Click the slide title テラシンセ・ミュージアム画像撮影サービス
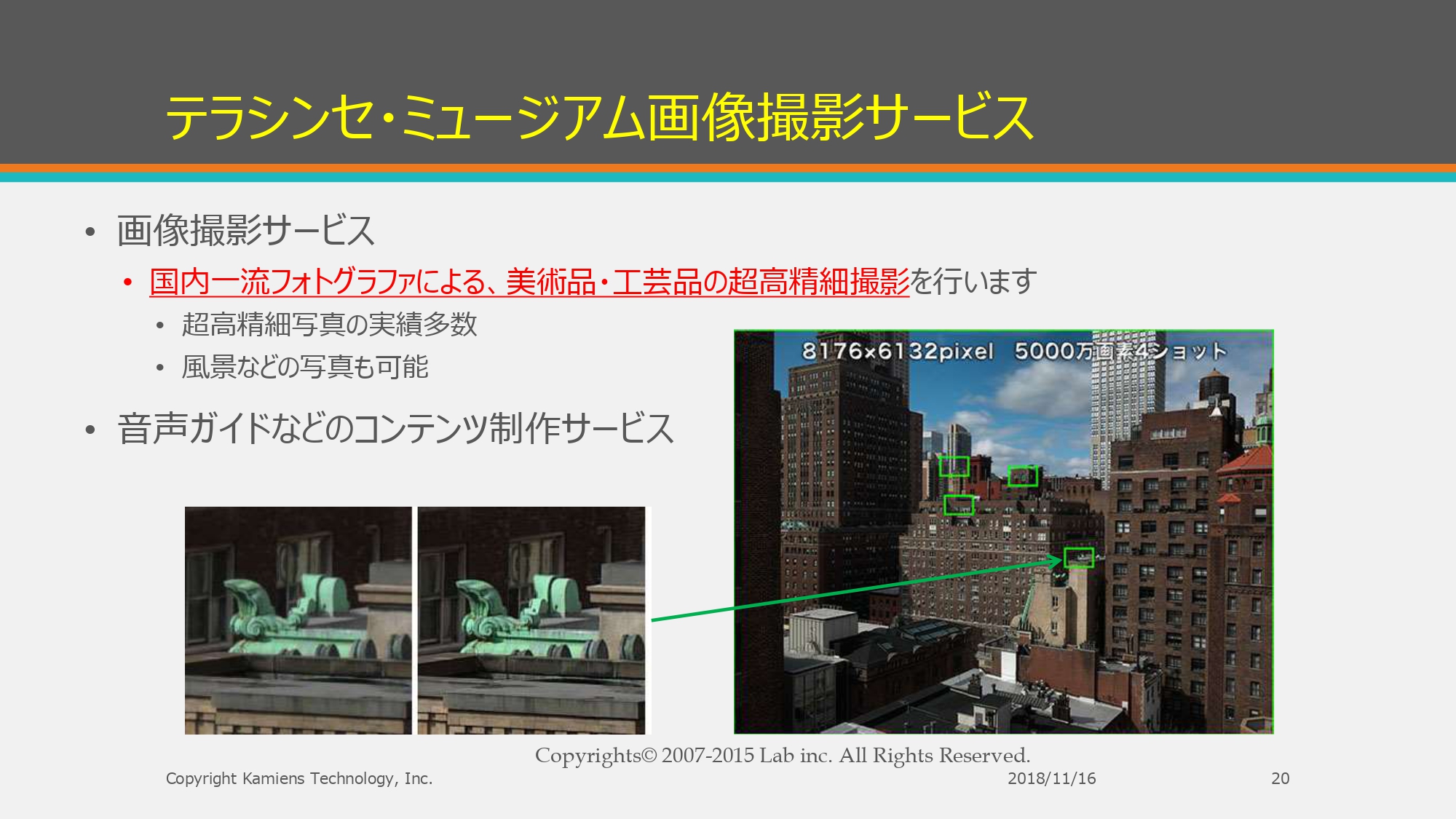The image size is (1456, 819). [x=598, y=116]
